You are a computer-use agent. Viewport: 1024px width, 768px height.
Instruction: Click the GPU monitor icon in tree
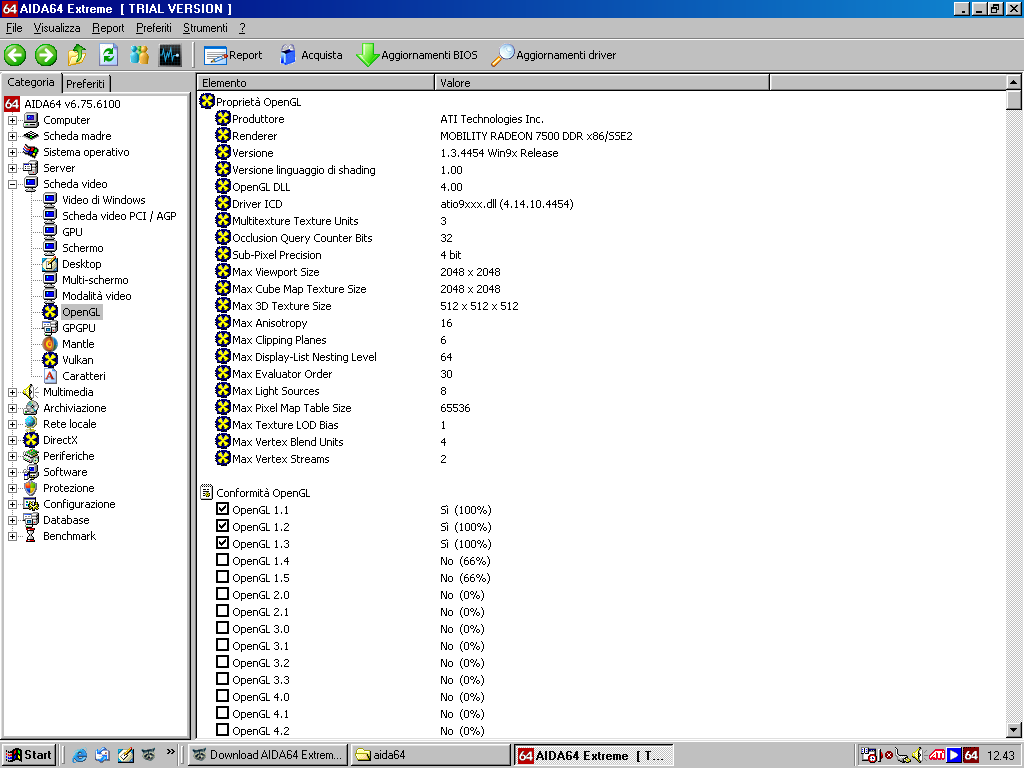50,231
